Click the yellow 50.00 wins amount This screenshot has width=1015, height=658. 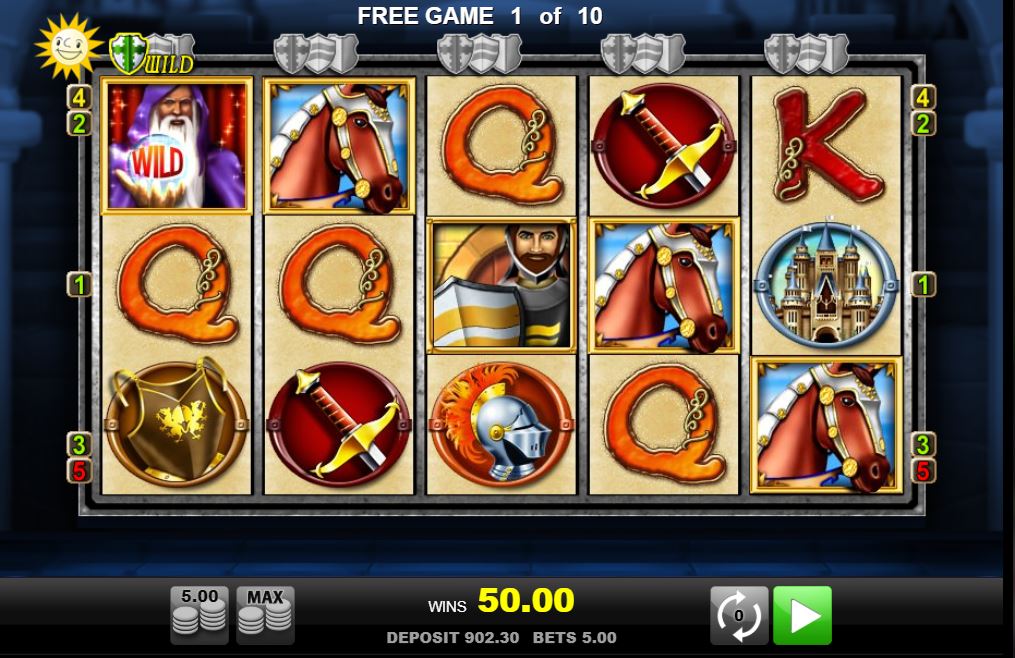coord(526,600)
